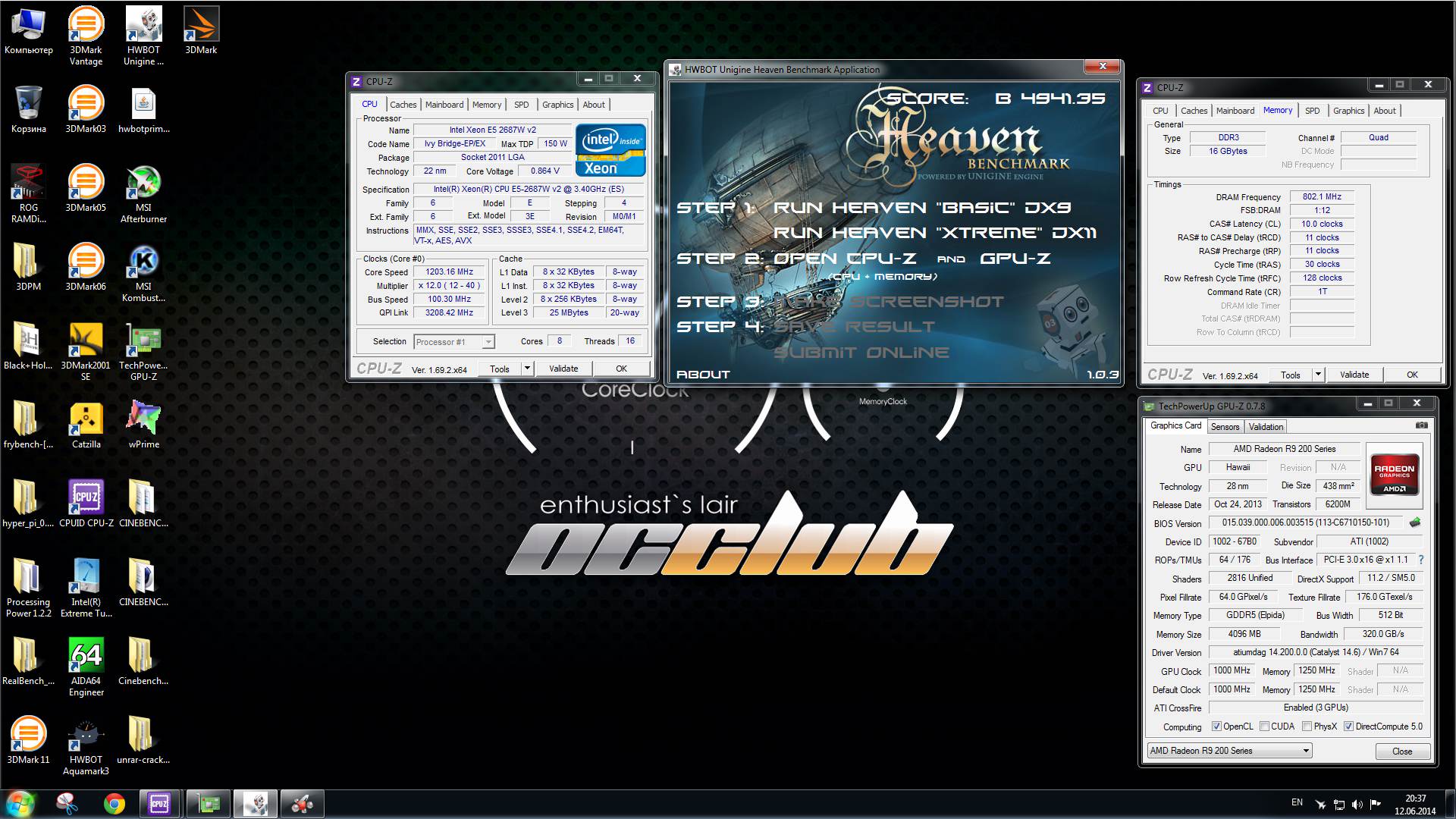Toggle the PhysX checkbox in GPU-Z
The height and width of the screenshot is (819, 1456).
pos(1307,726)
